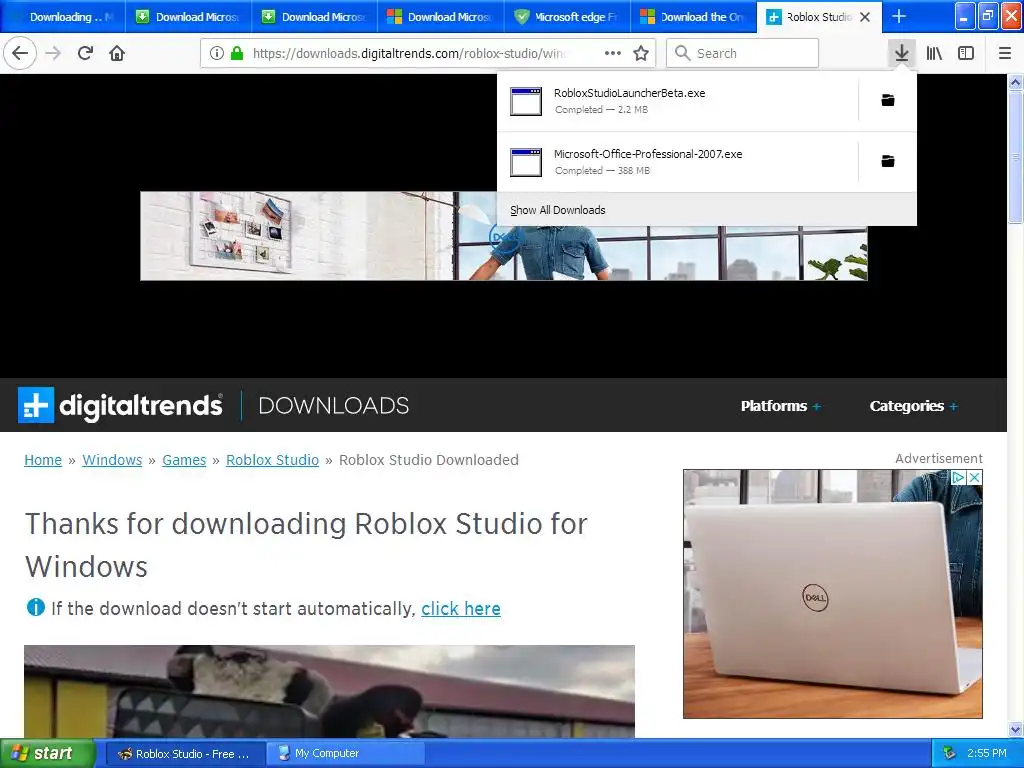Click the 'click here' download link
This screenshot has height=768, width=1024.
point(461,609)
